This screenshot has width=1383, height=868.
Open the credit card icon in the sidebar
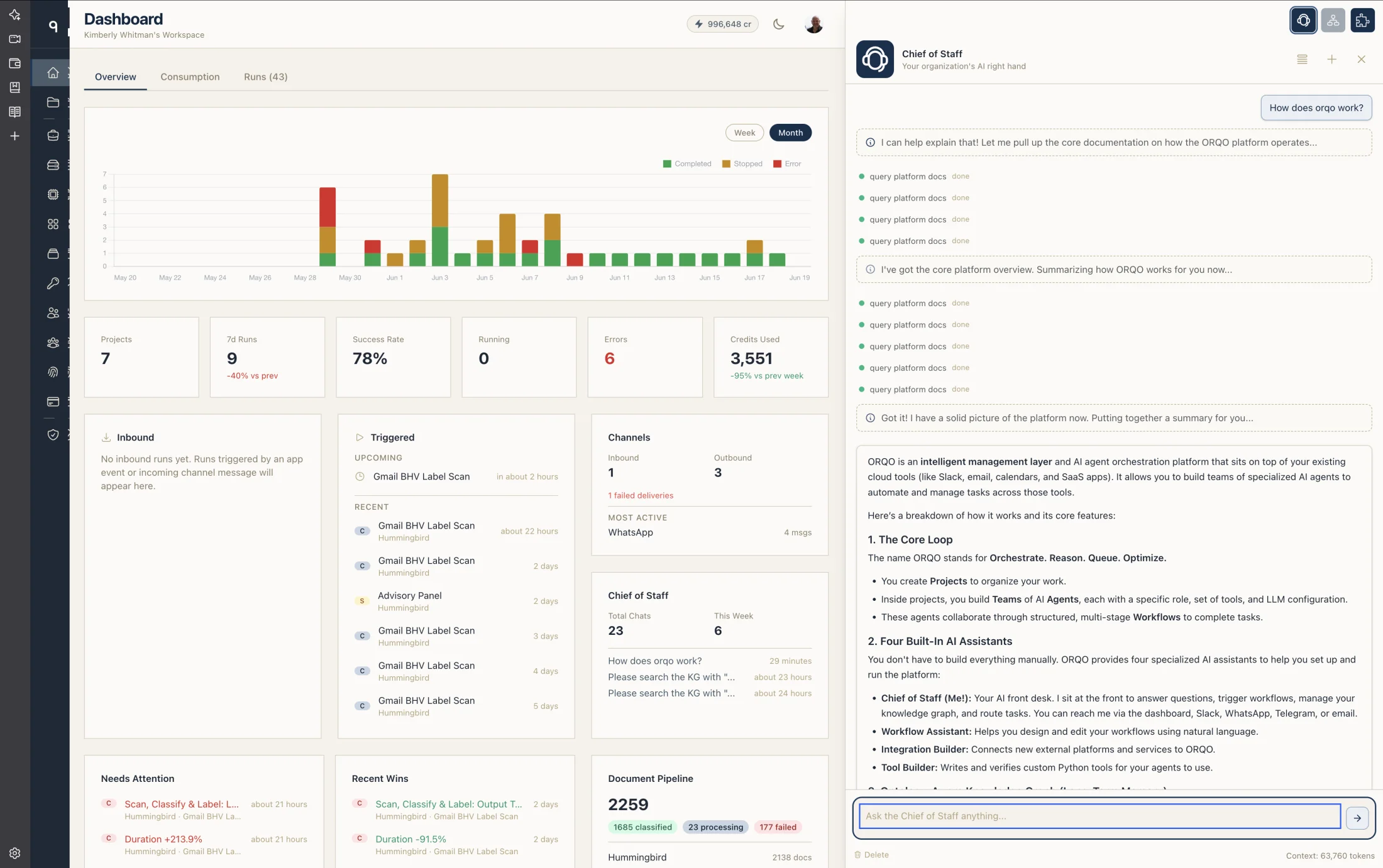pos(53,402)
